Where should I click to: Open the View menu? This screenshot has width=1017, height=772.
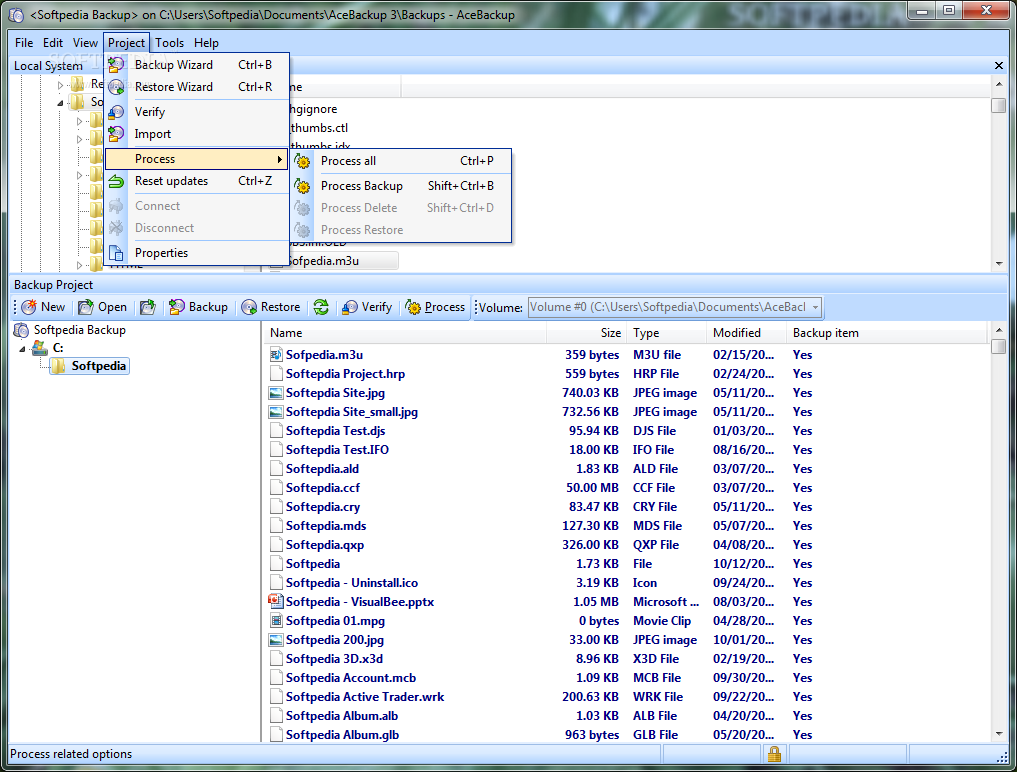point(85,43)
